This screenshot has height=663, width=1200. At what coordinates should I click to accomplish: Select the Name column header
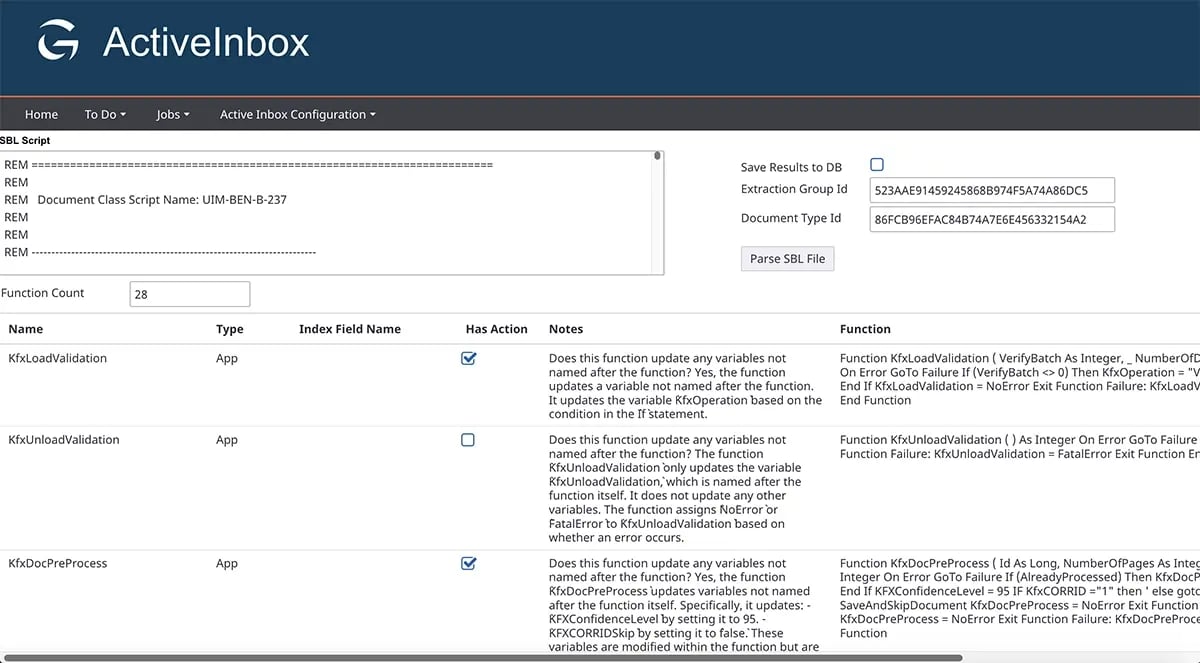26,329
